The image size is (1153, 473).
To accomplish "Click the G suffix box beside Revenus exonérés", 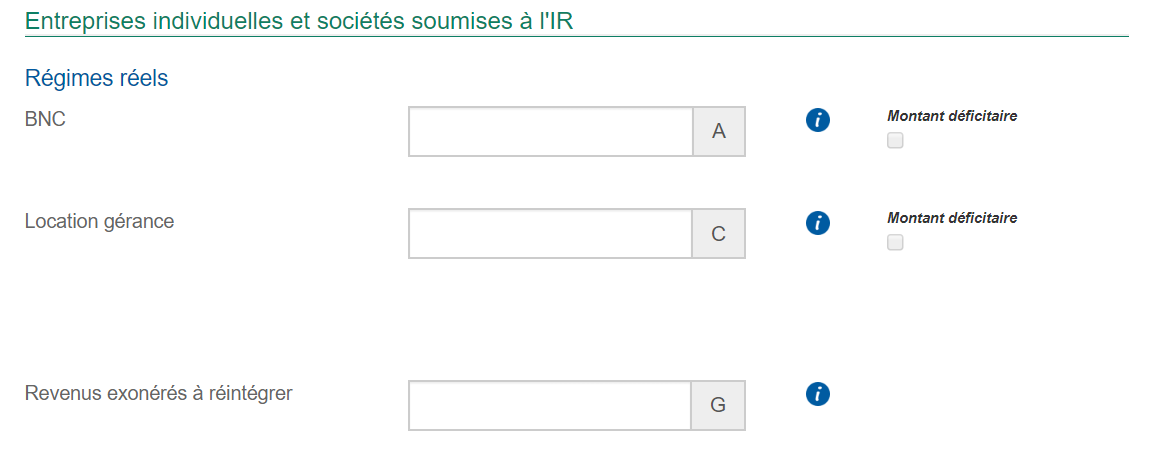I will pyautogui.click(x=718, y=405).
